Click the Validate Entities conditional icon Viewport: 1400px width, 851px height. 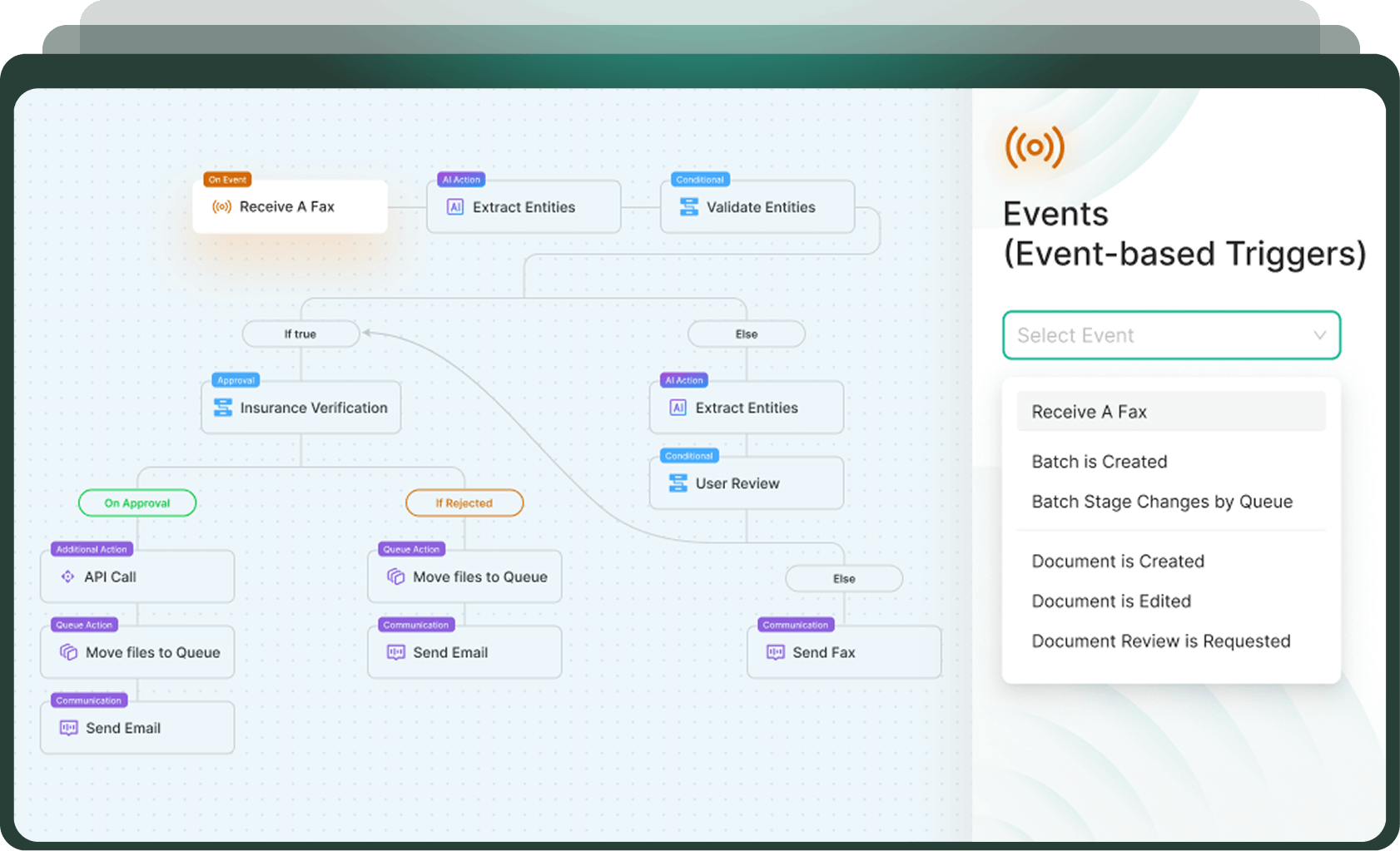[689, 207]
